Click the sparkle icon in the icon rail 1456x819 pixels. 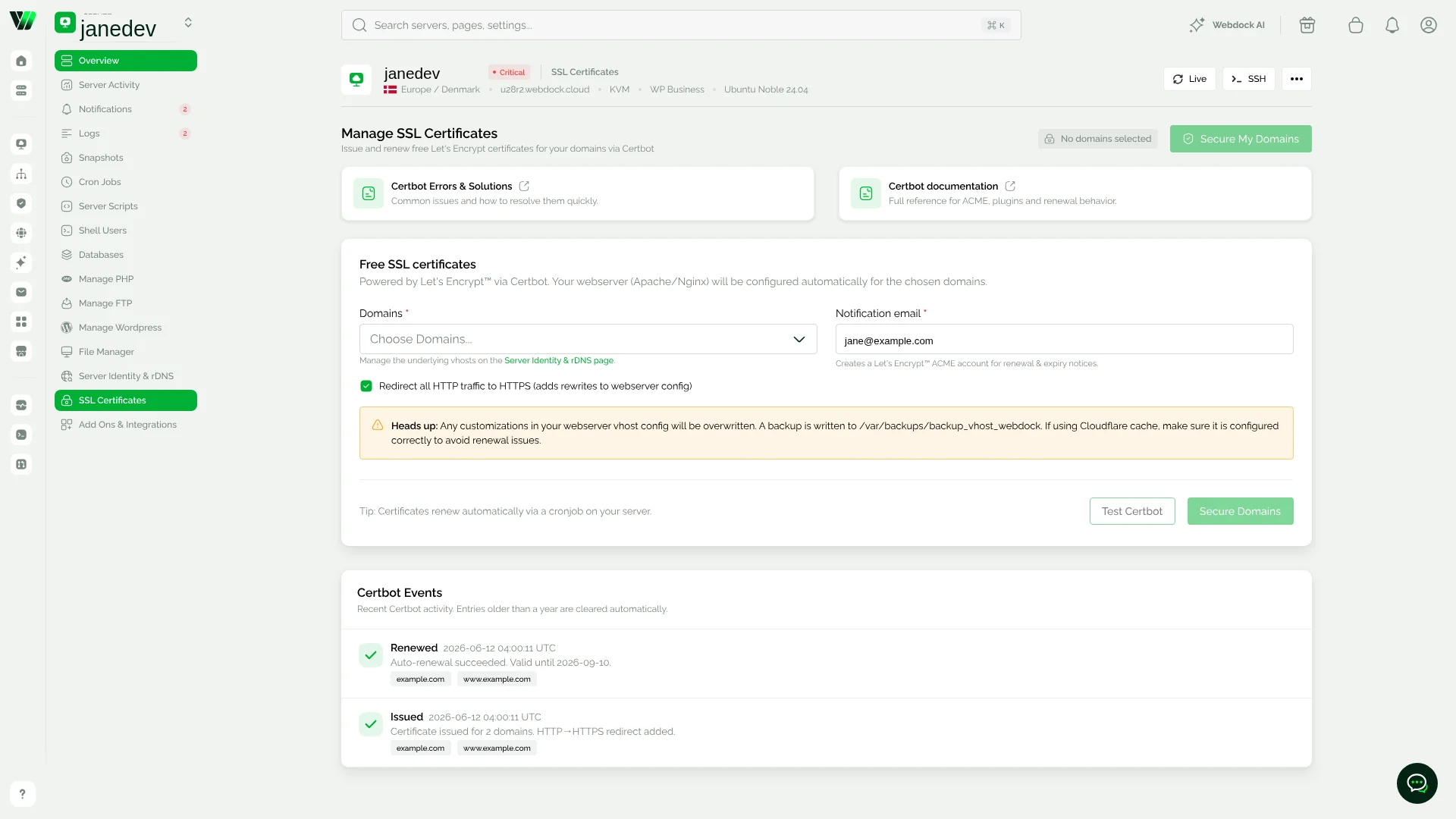click(21, 262)
